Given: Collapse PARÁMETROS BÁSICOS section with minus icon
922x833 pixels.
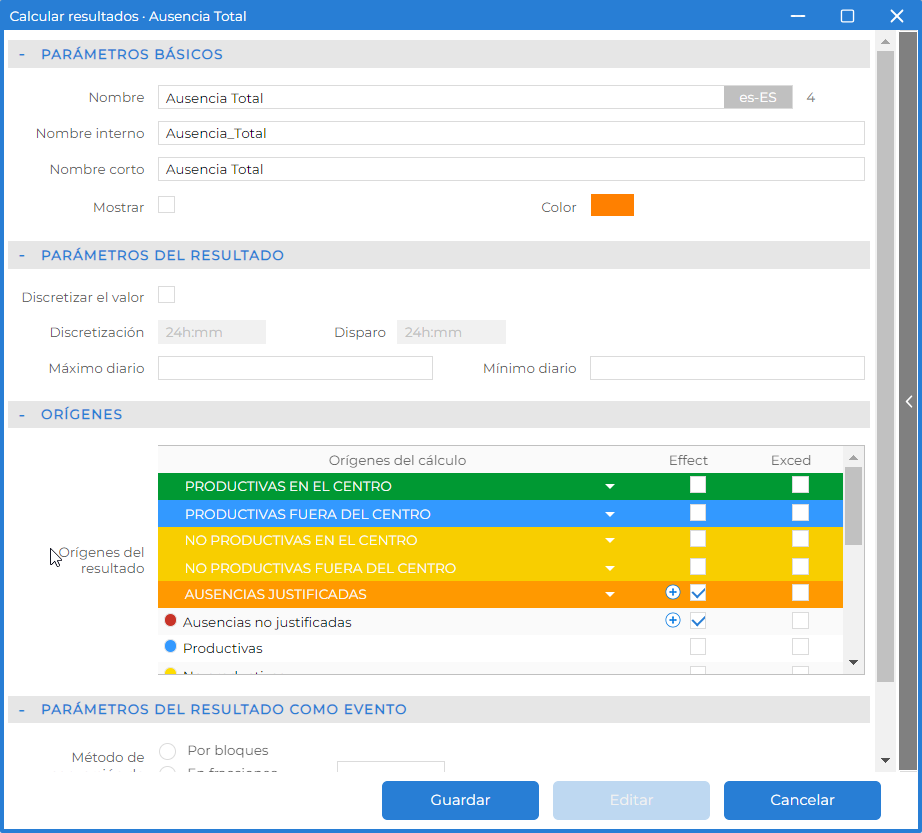Looking at the screenshot, I should pyautogui.click(x=22, y=55).
